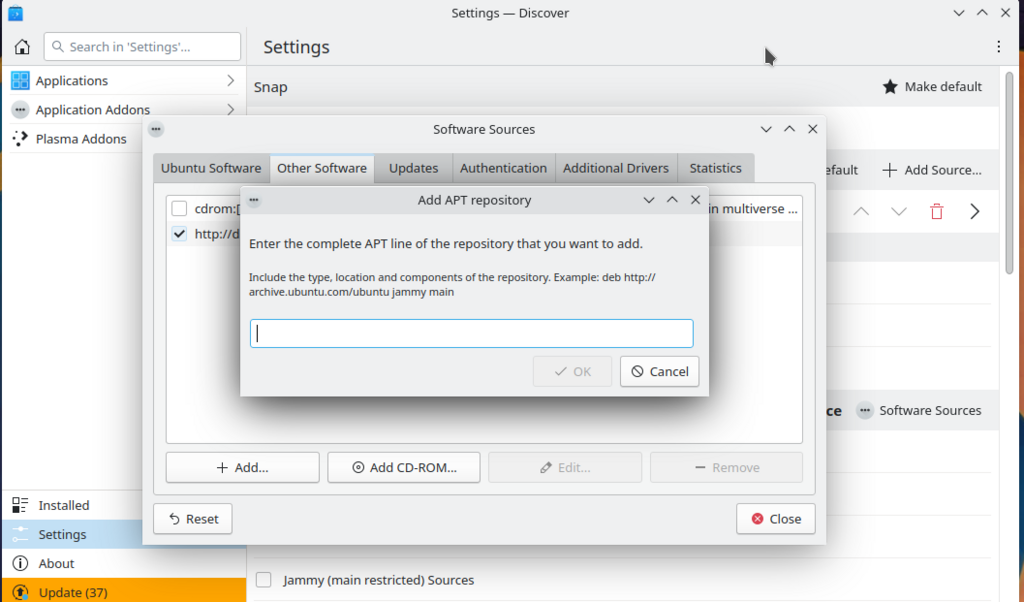Click the Add CD-ROM button

coord(404,467)
